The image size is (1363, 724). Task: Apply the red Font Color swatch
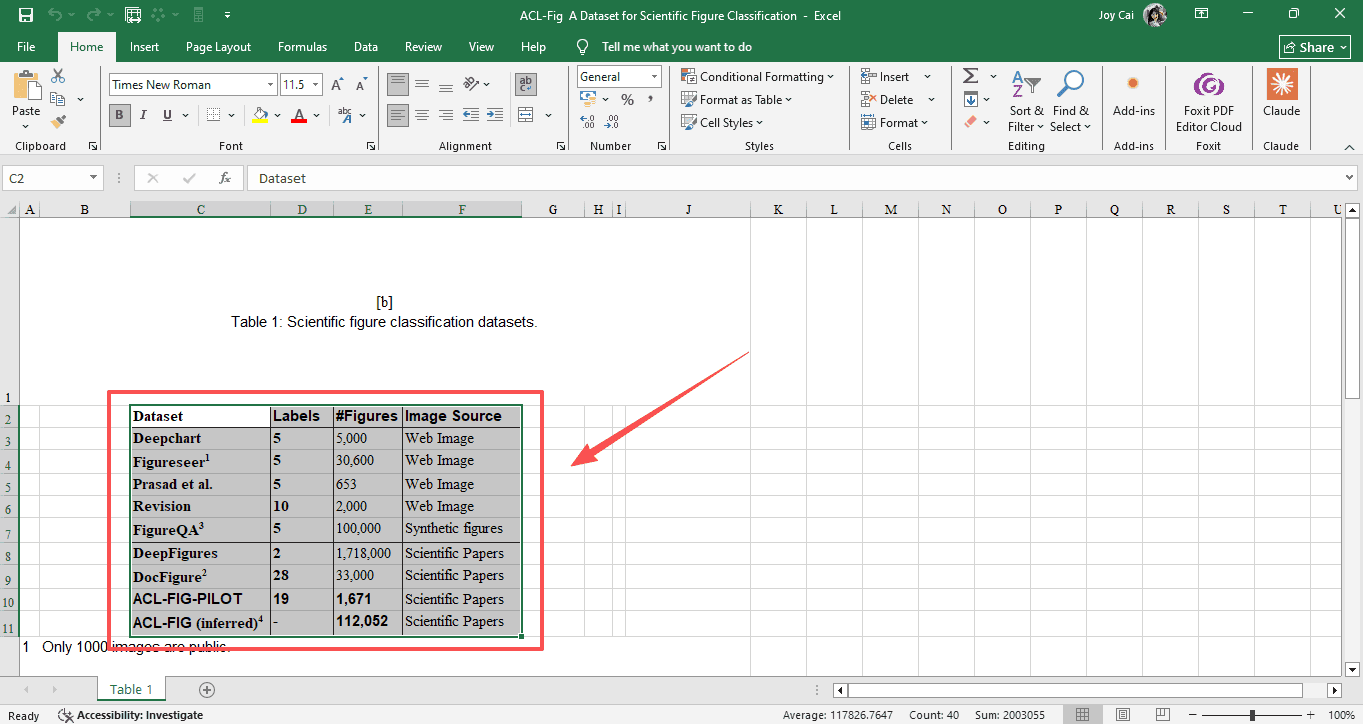pos(298,115)
